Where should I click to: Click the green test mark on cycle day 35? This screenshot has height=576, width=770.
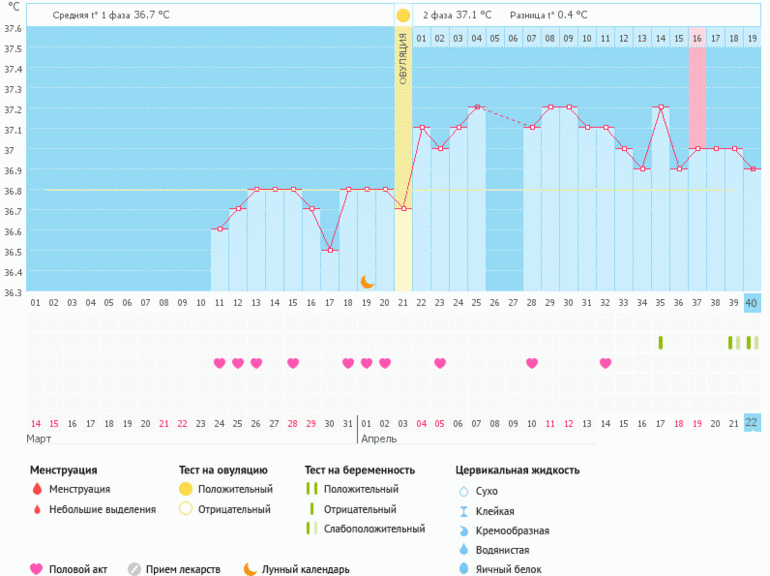click(x=660, y=343)
